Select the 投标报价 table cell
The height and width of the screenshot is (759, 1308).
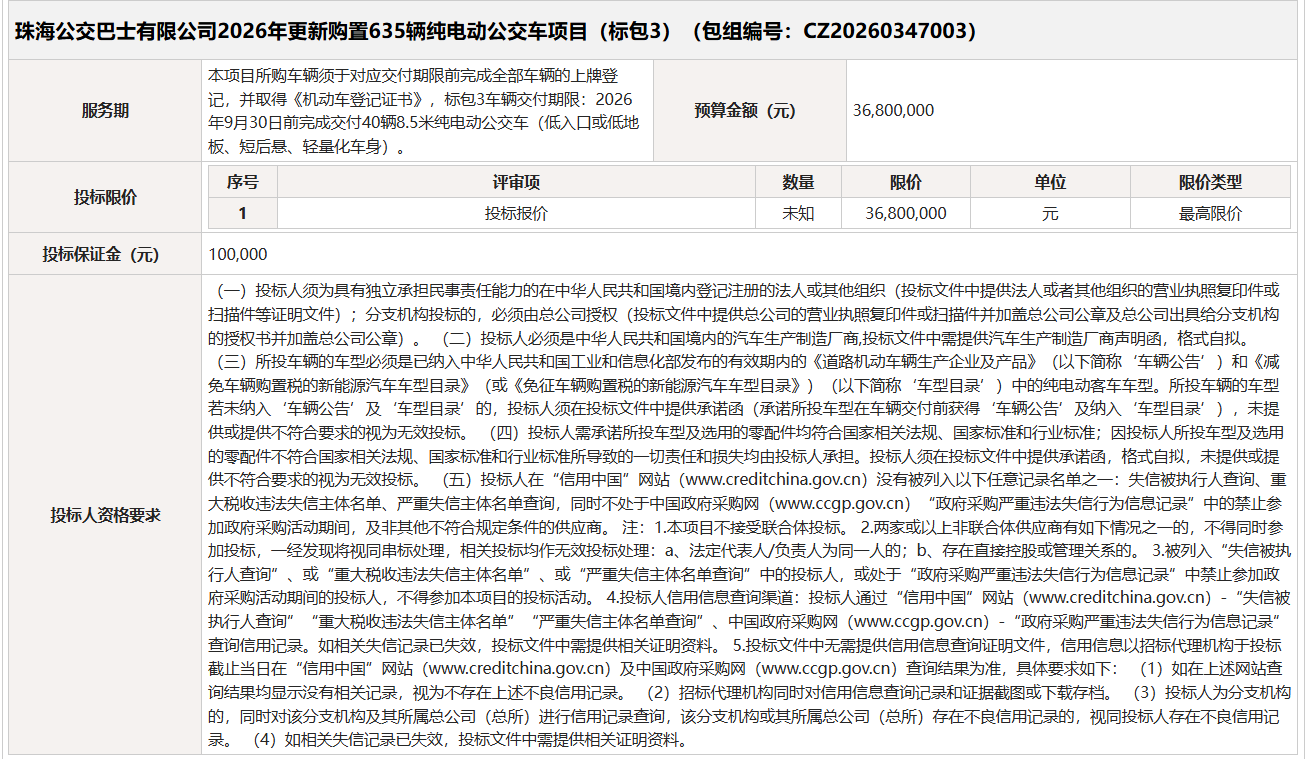pos(516,213)
